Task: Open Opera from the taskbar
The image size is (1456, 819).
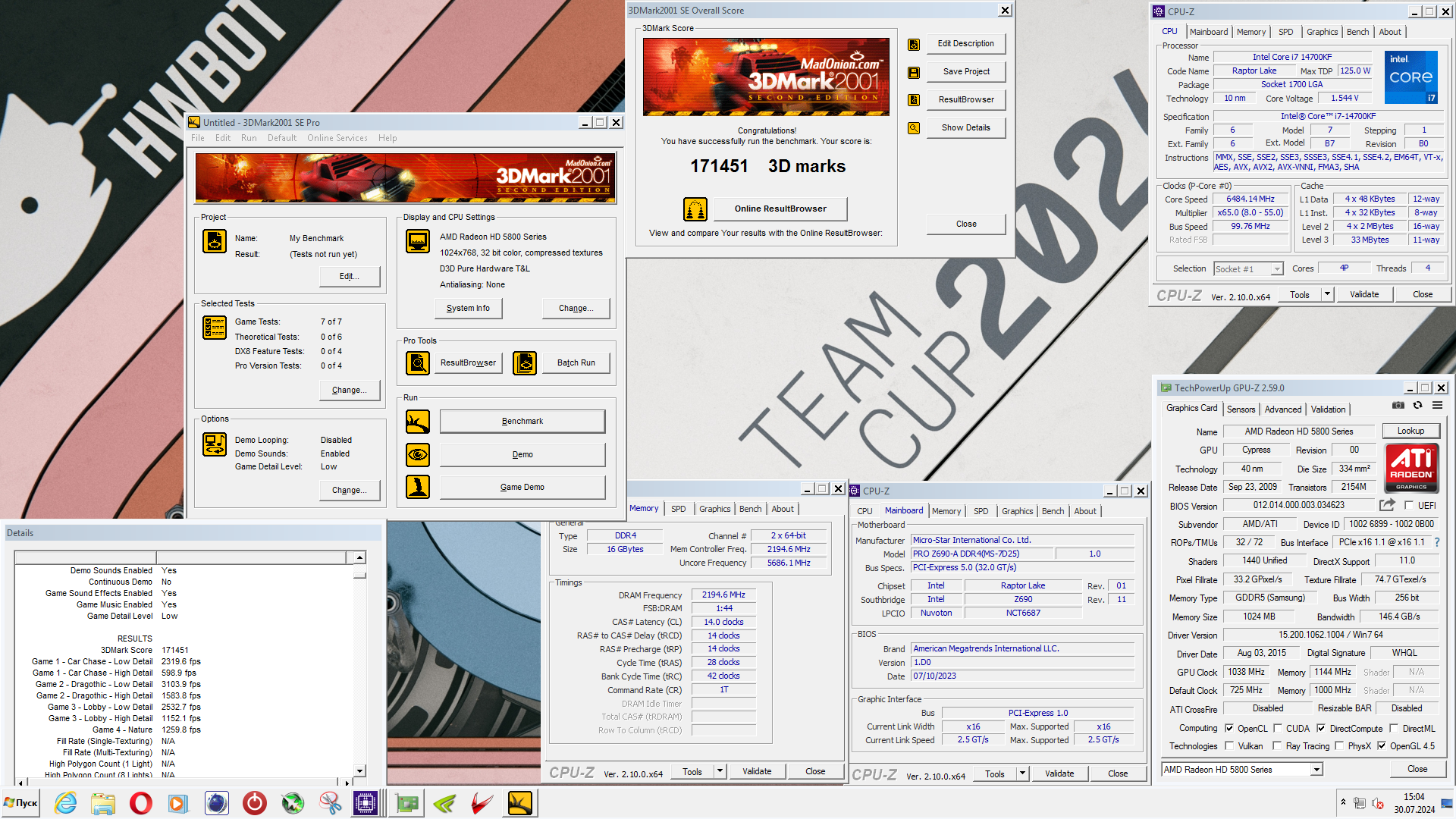Action: click(141, 803)
